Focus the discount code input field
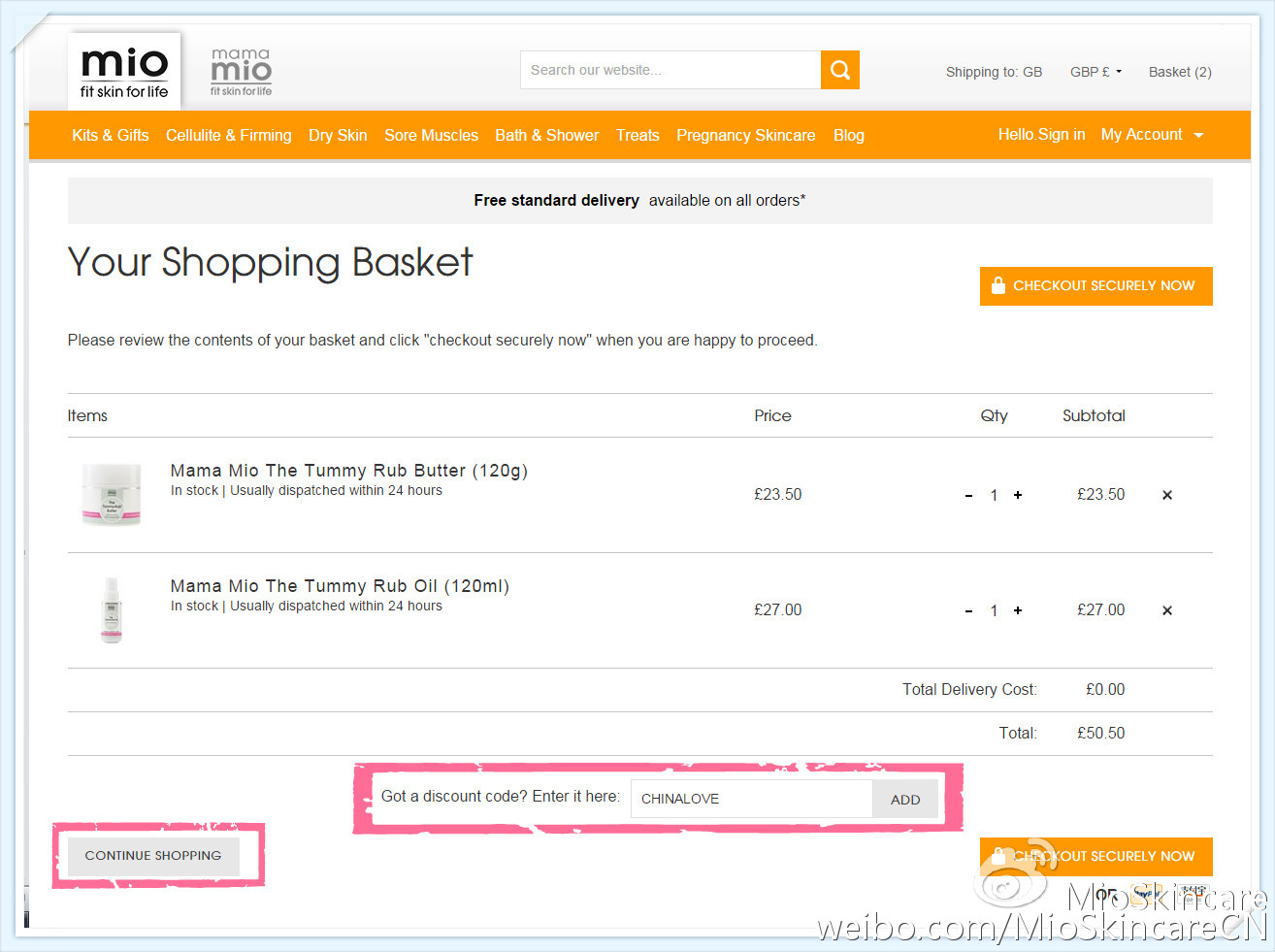The height and width of the screenshot is (952, 1275). pos(752,799)
